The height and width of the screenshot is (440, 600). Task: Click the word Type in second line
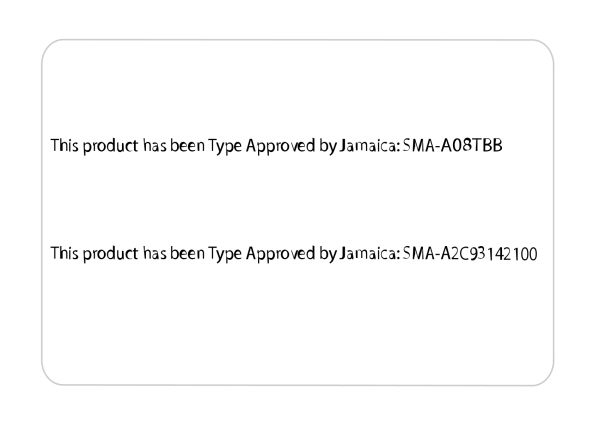point(225,255)
